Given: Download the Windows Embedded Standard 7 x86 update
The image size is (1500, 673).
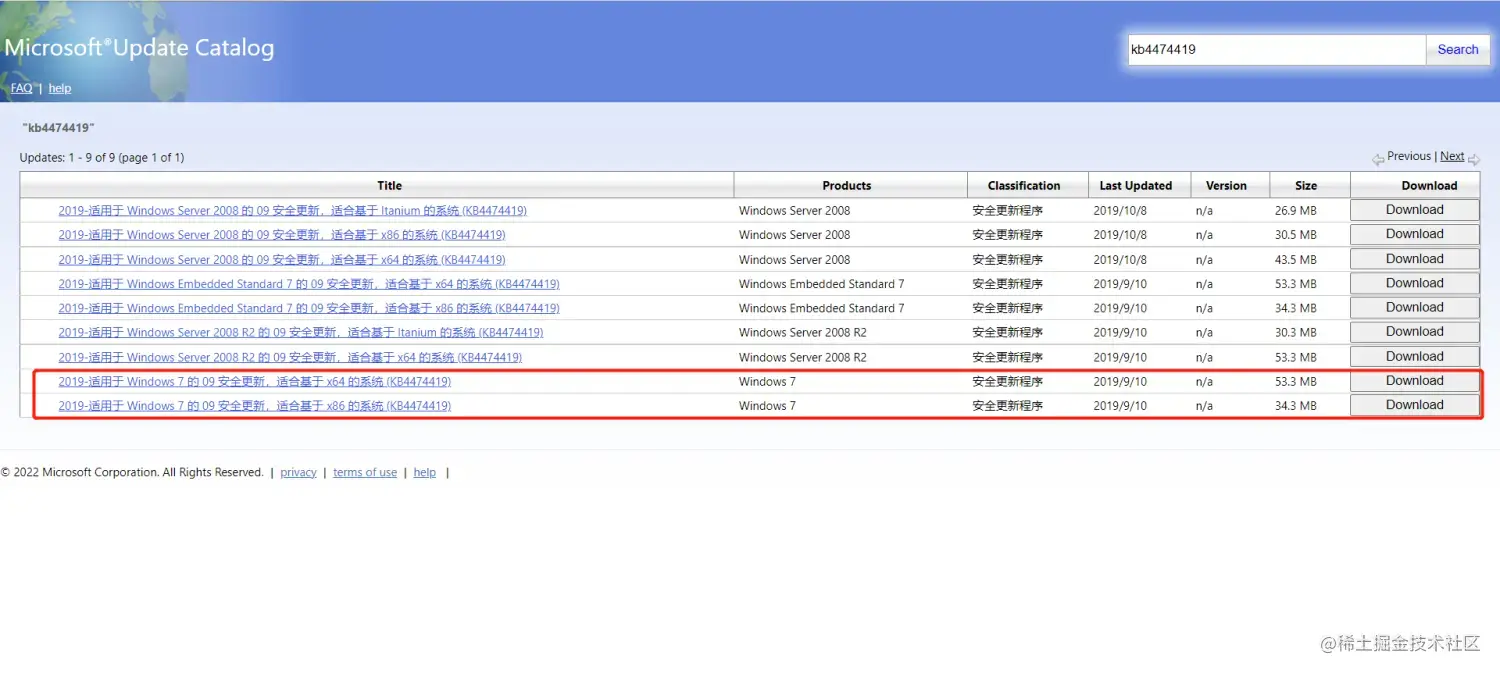Looking at the screenshot, I should pos(1414,307).
